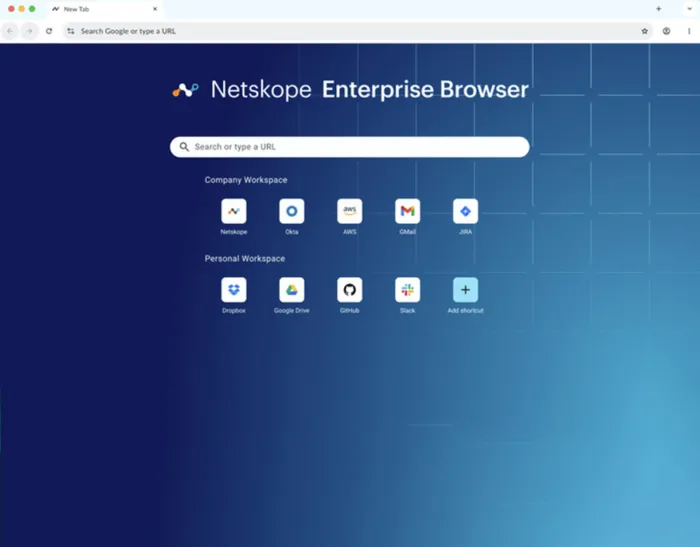The height and width of the screenshot is (547, 700).
Task: Open the Slack shortcut
Action: [407, 290]
